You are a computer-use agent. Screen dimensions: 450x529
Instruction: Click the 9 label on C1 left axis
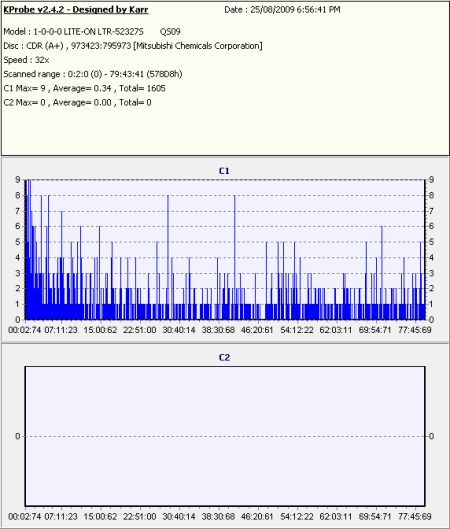pyautogui.click(x=18, y=180)
